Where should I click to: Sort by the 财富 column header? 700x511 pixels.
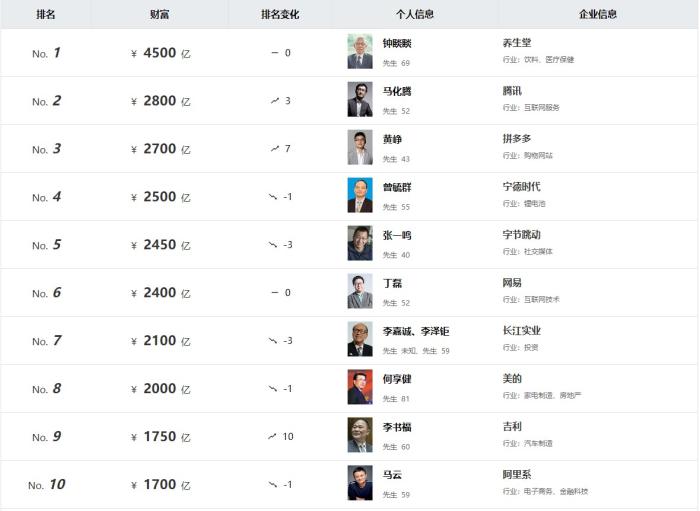[159, 14]
